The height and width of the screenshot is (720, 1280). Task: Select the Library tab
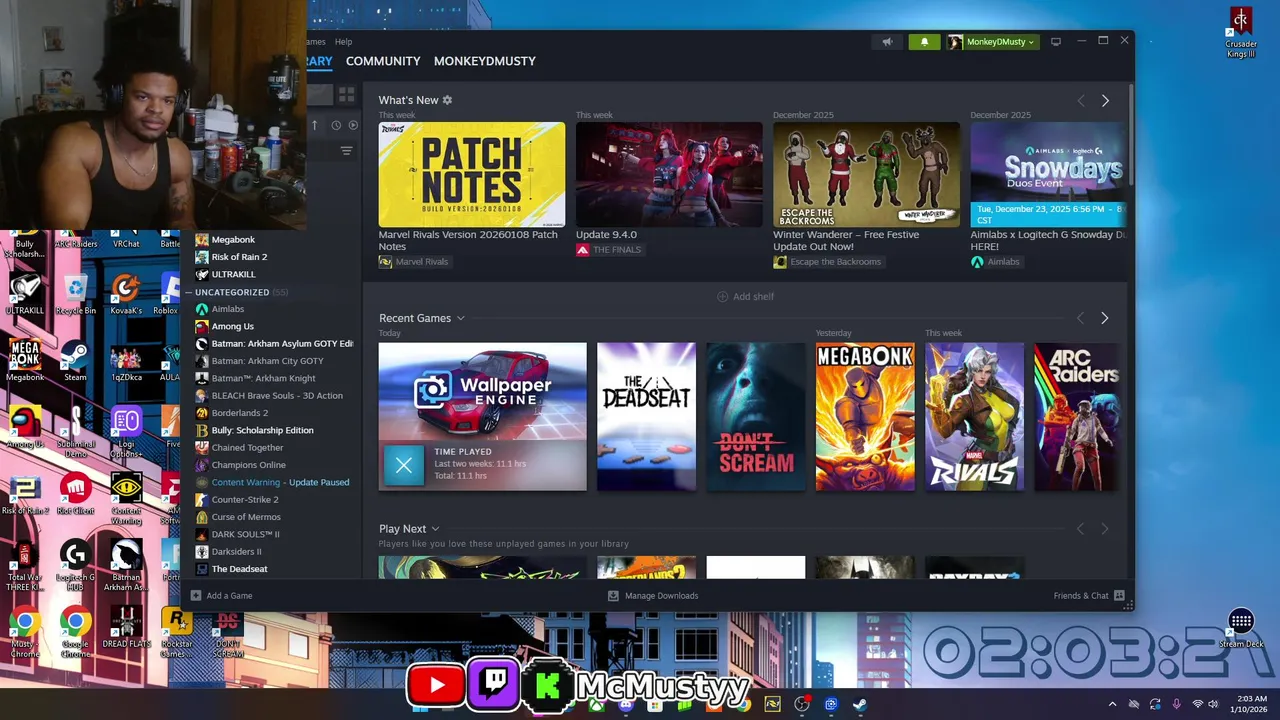click(320, 61)
